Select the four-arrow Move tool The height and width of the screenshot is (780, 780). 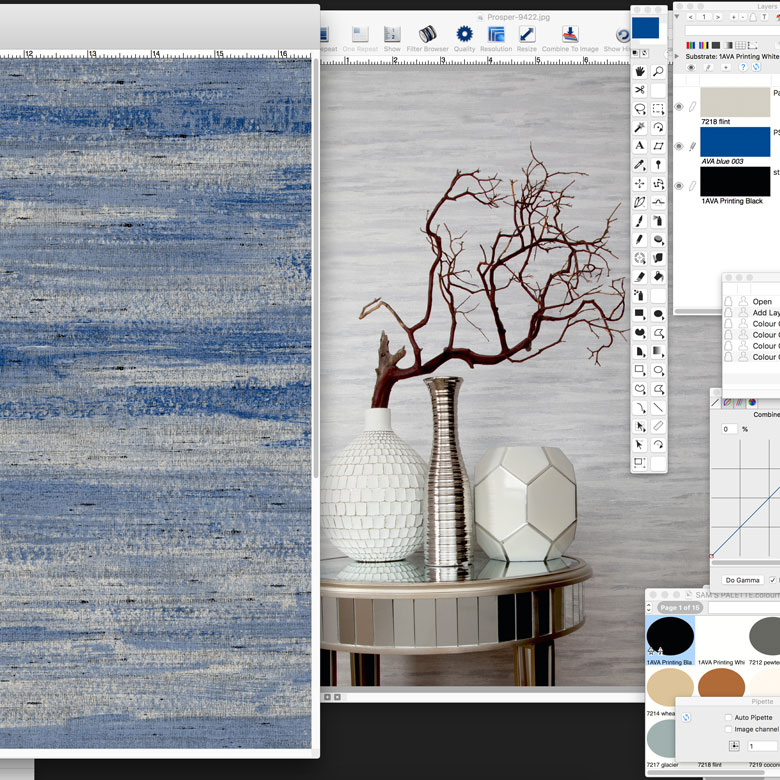640,184
